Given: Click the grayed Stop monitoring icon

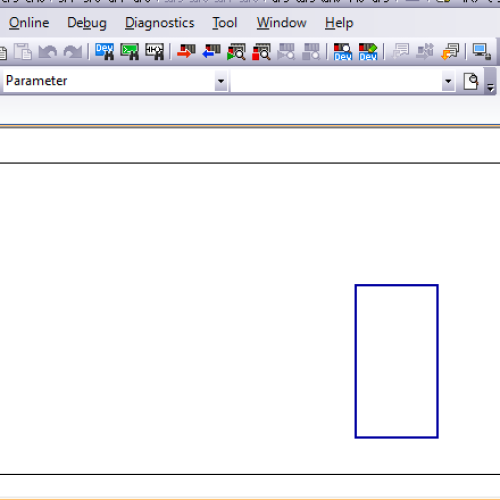Looking at the screenshot, I should pos(311,52).
